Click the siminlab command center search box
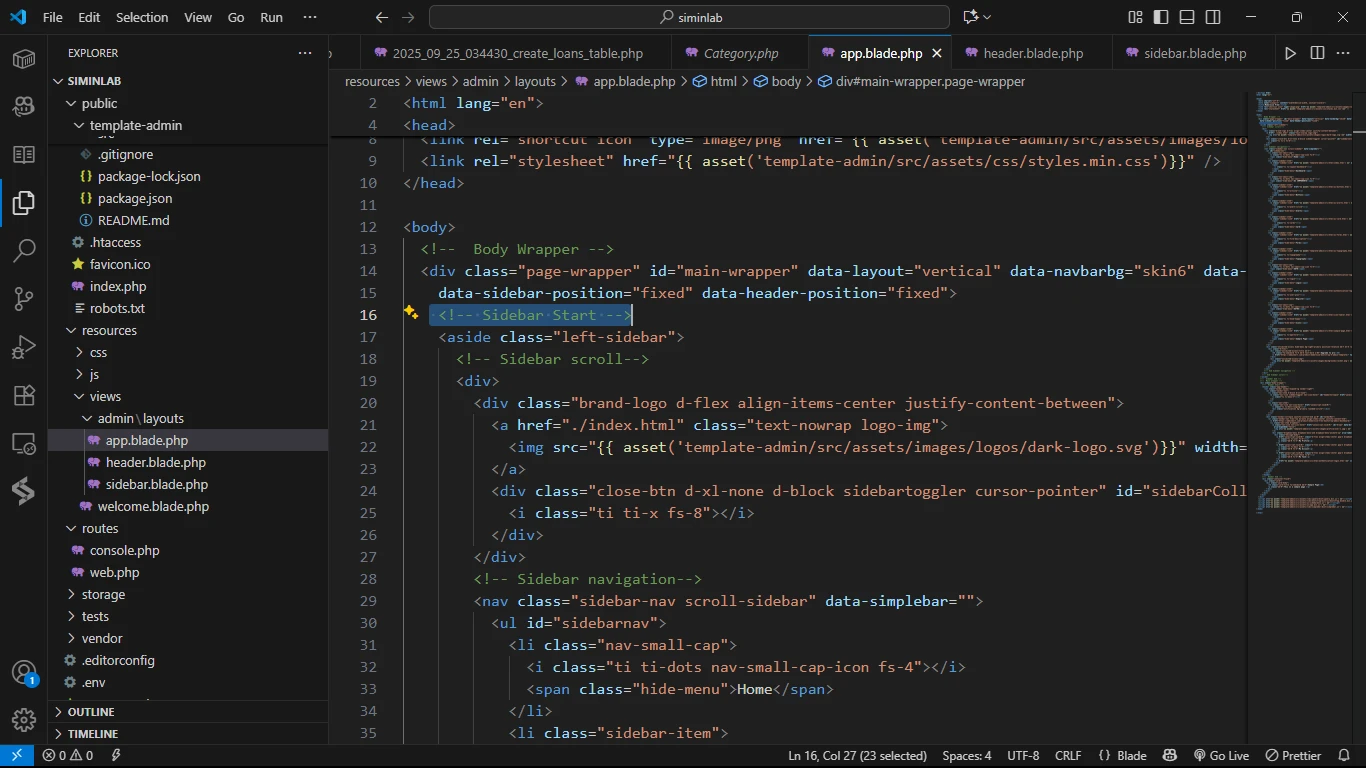Screen dimensions: 1366x768 (x=689, y=17)
